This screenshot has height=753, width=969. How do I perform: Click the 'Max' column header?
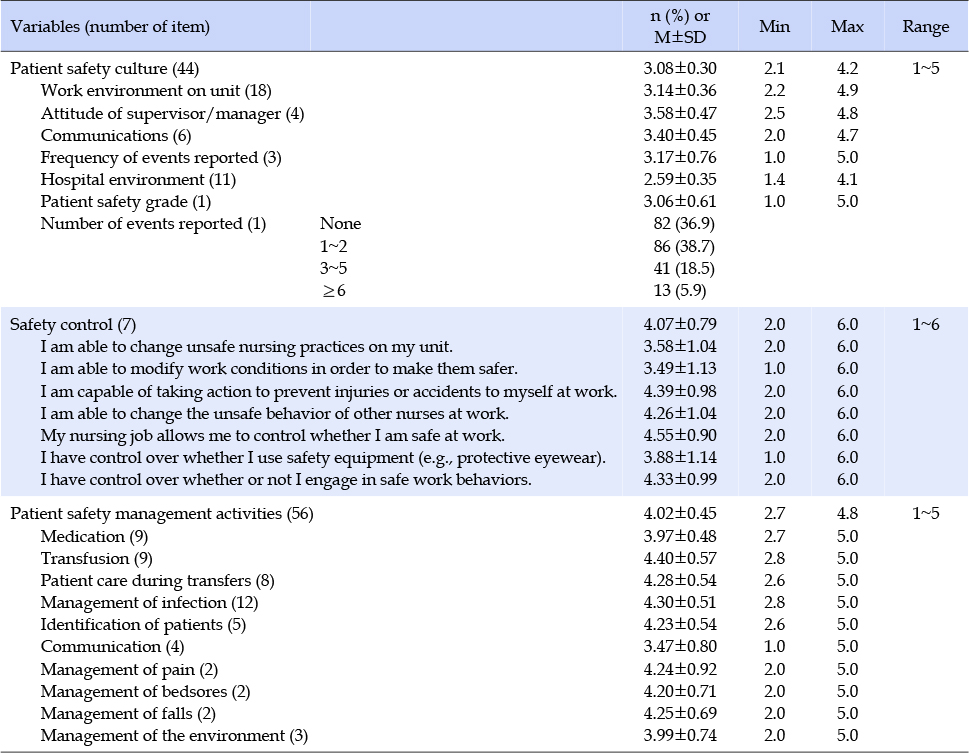847,26
